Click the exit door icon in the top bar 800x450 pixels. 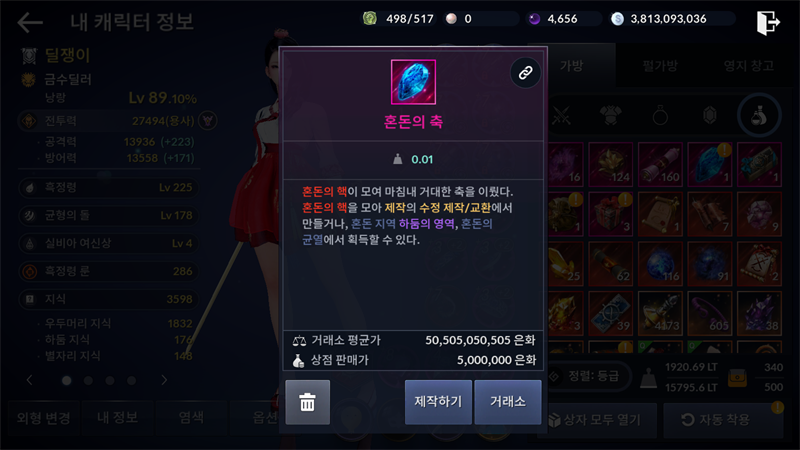coord(768,22)
